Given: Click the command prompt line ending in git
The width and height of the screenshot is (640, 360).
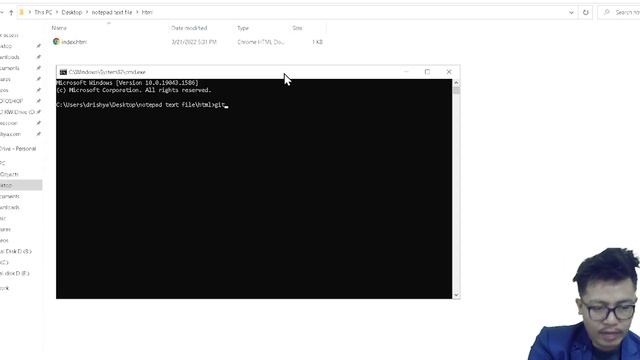Looking at the screenshot, I should pyautogui.click(x=141, y=105).
